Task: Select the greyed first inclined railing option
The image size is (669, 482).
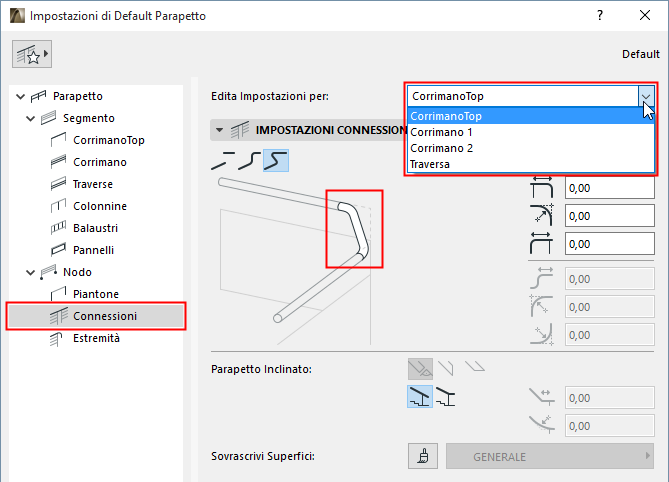Action: [419, 369]
